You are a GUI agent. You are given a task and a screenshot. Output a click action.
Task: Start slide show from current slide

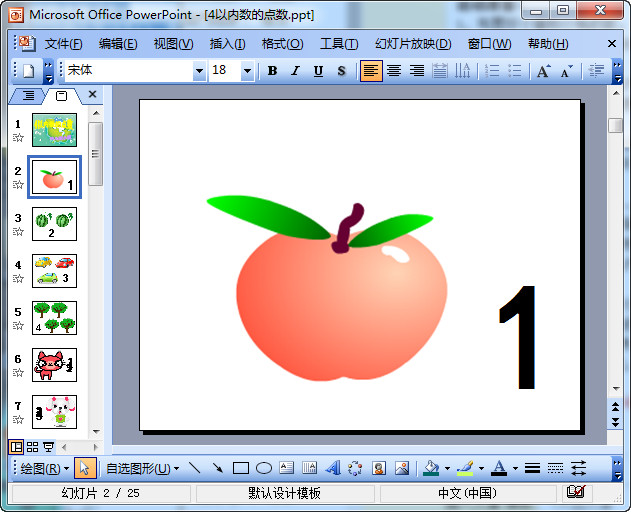coord(49,447)
